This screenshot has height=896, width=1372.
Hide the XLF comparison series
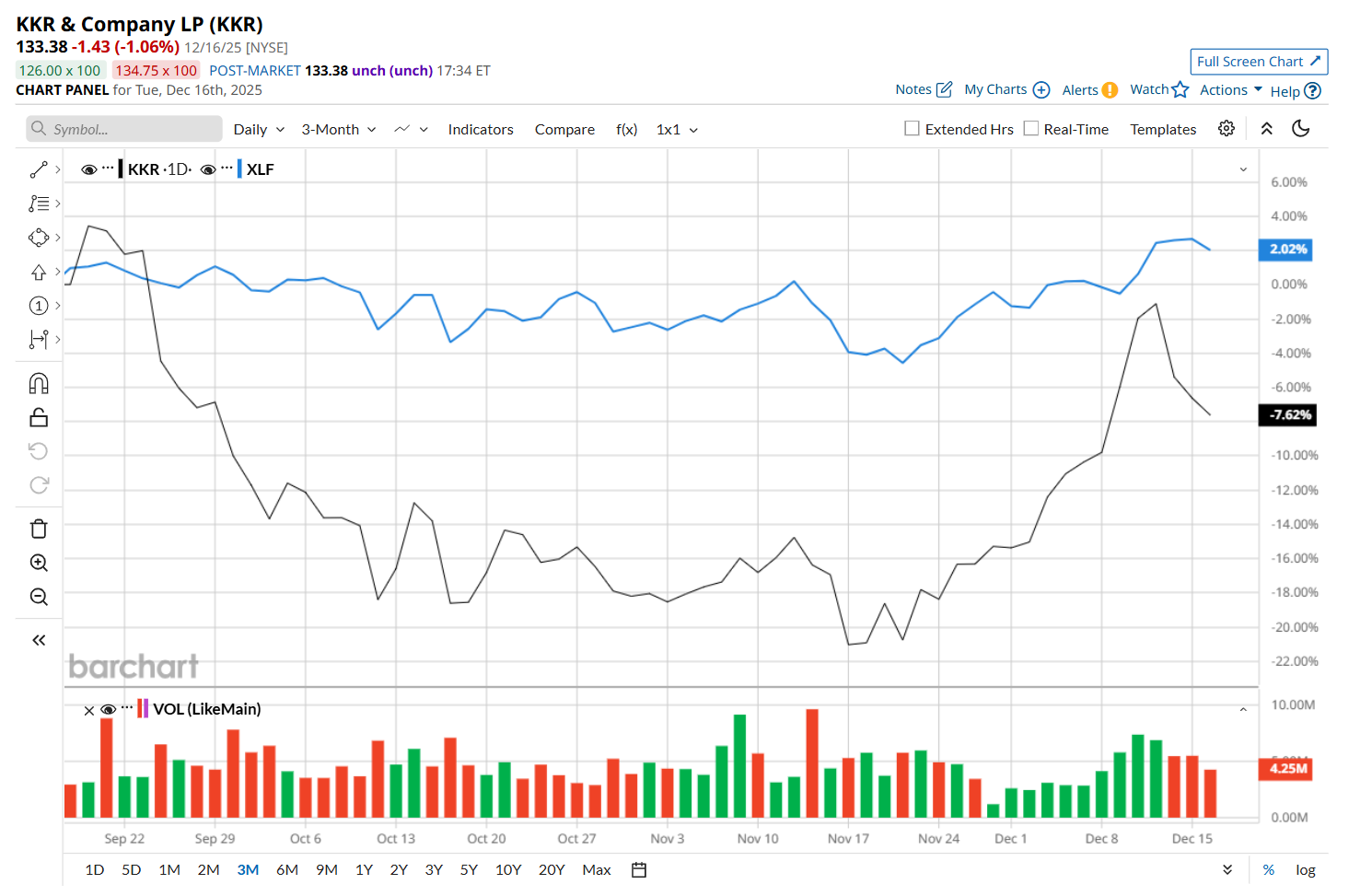pyautogui.click(x=208, y=169)
